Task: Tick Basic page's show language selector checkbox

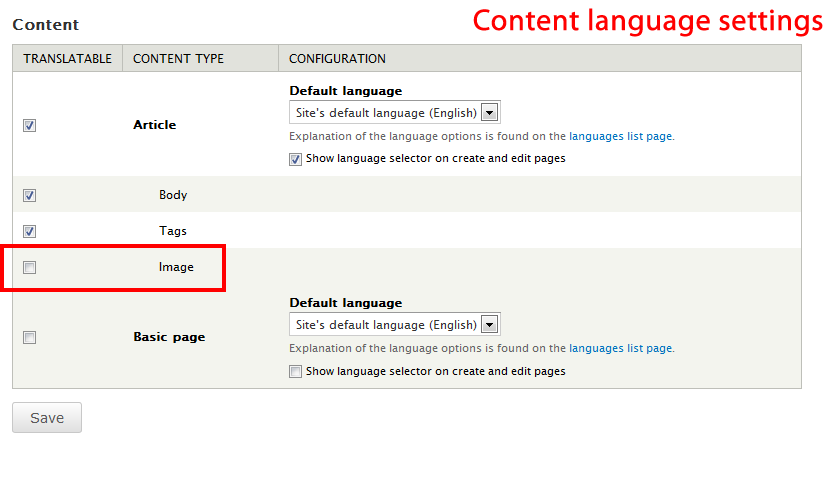Action: (295, 372)
